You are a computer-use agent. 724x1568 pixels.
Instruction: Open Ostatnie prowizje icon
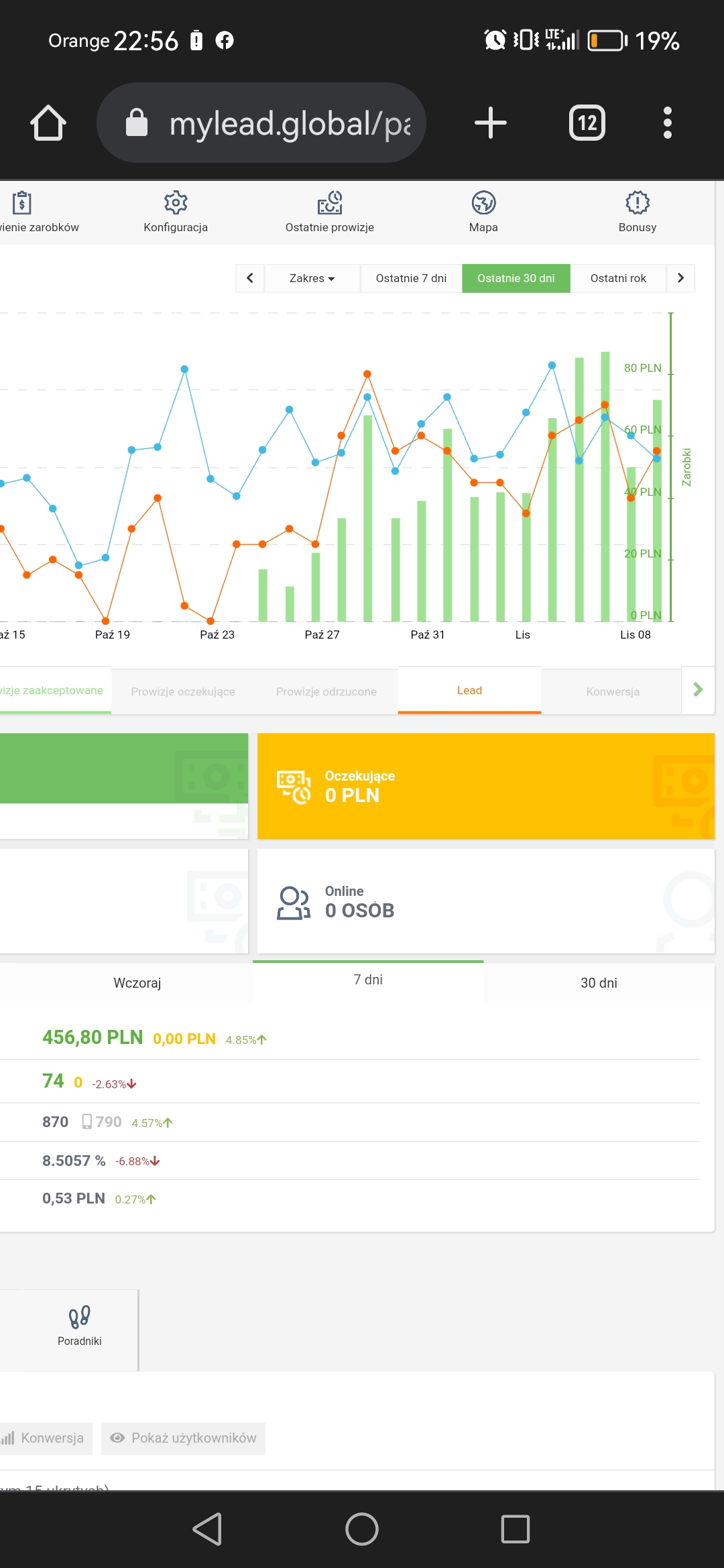(329, 203)
